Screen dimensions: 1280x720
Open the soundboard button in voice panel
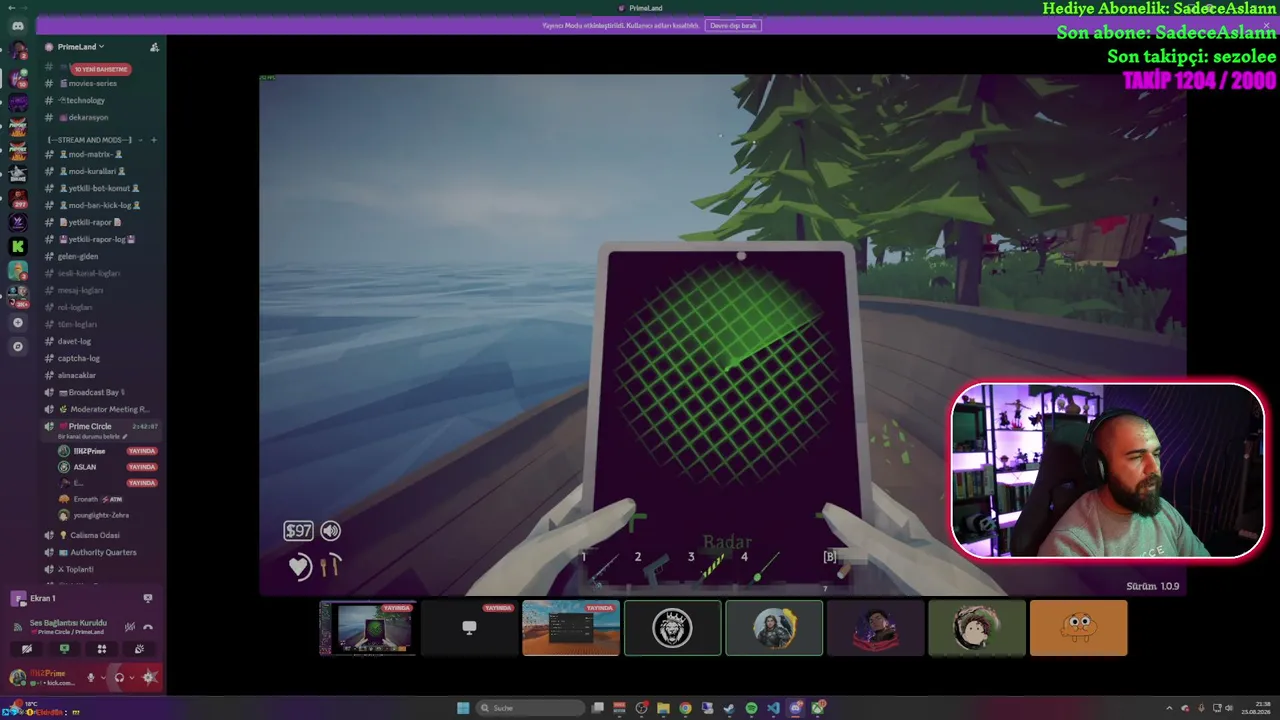[x=139, y=649]
